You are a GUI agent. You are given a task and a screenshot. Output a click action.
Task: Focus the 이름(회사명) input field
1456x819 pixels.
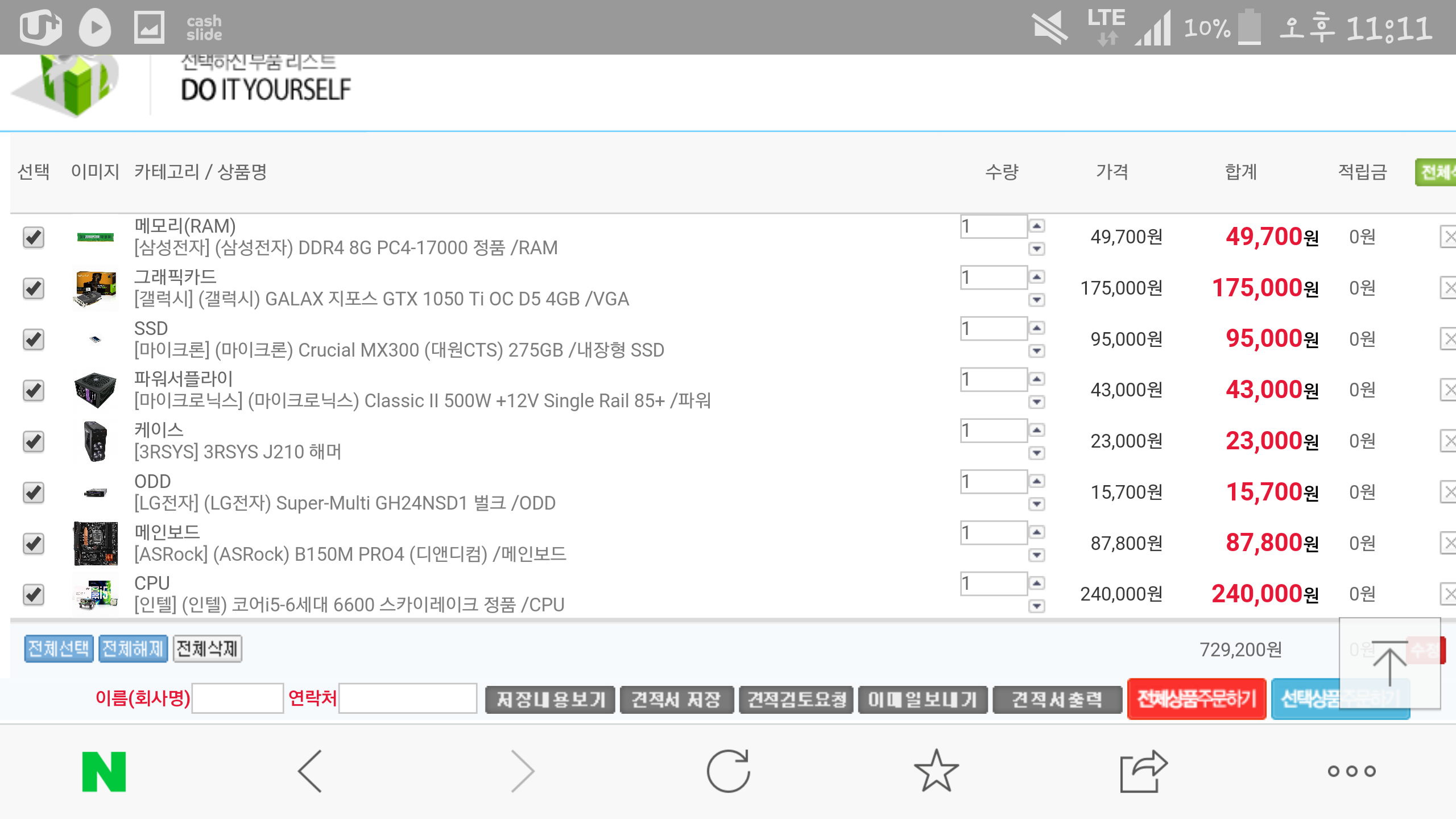(x=238, y=698)
